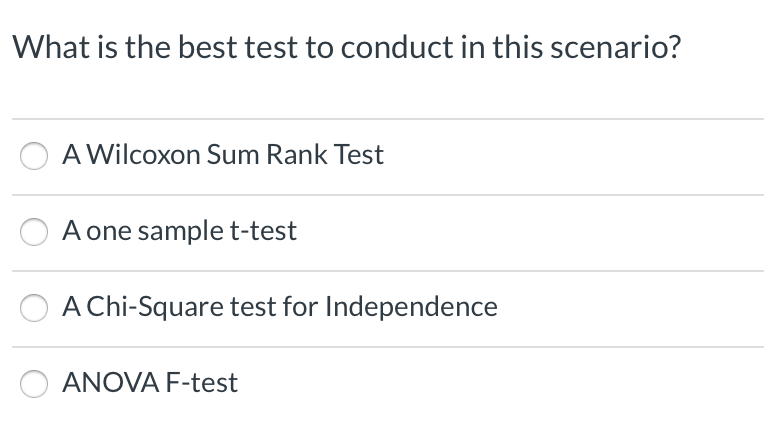This screenshot has height=448, width=764.
Task: Click the 'ANOVA F-test' label text
Action: click(x=150, y=383)
